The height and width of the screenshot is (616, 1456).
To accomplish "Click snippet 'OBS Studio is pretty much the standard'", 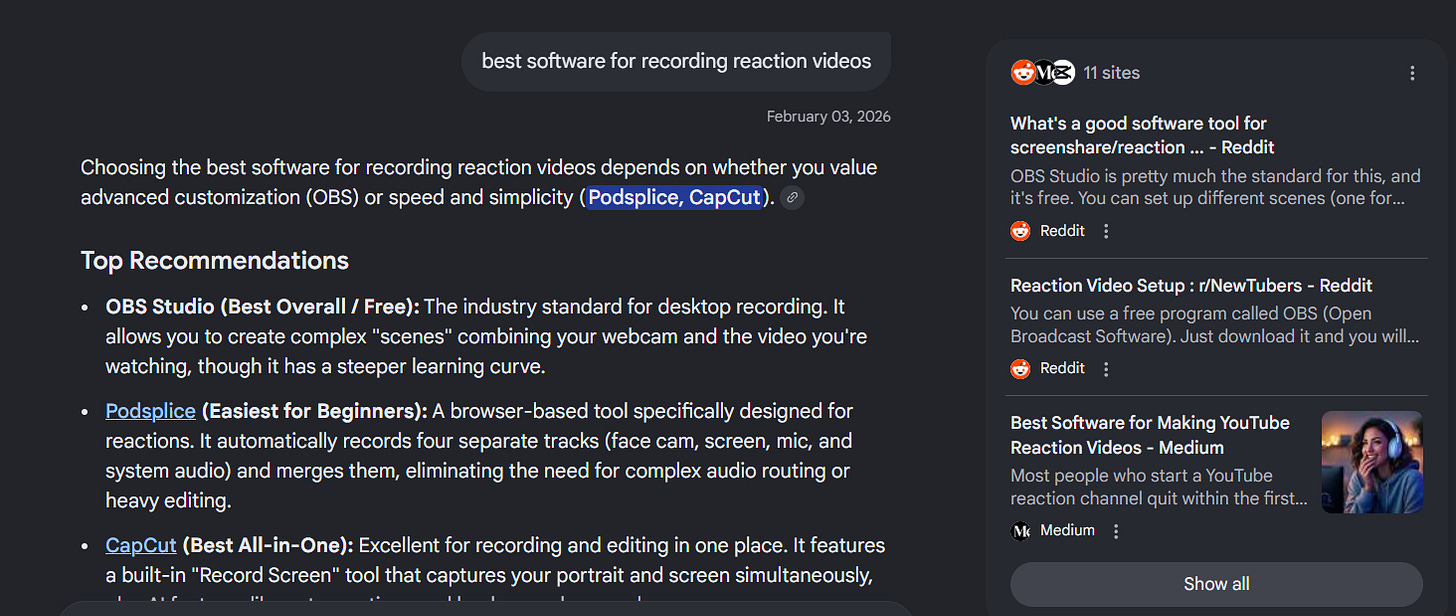I will (x=1215, y=187).
